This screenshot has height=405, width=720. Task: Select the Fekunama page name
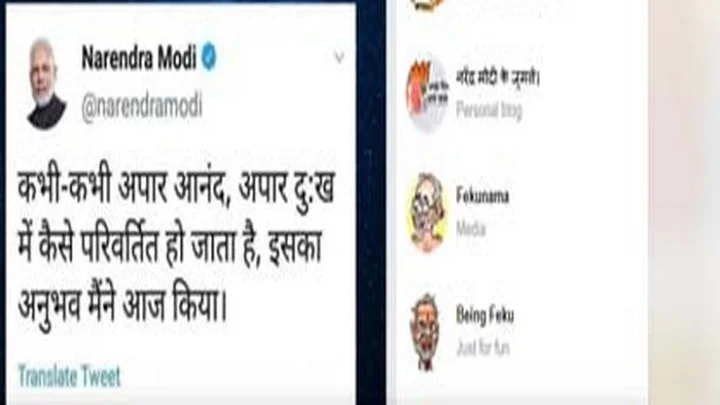(x=482, y=196)
